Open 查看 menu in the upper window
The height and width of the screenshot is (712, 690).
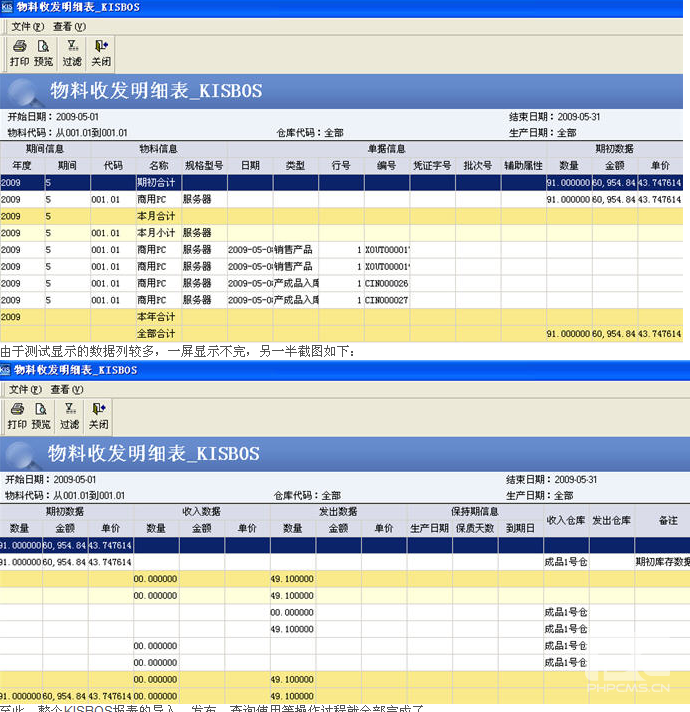69,26
